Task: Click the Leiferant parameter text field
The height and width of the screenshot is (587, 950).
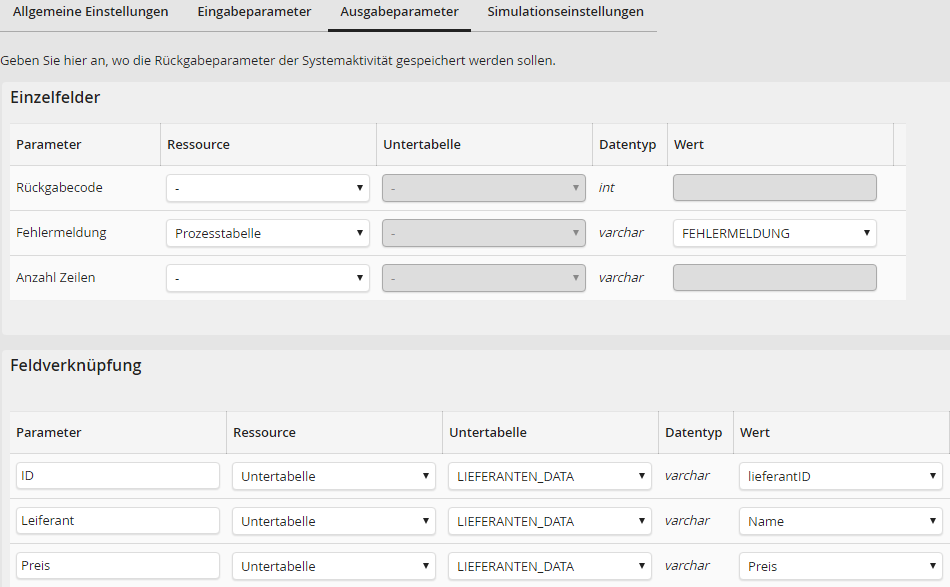Action: coord(117,521)
